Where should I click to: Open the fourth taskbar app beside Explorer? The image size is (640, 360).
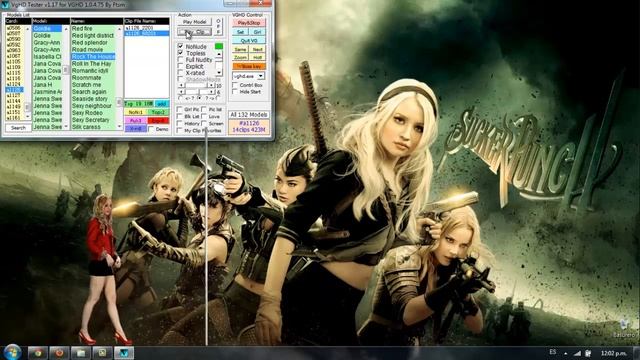pos(102,353)
